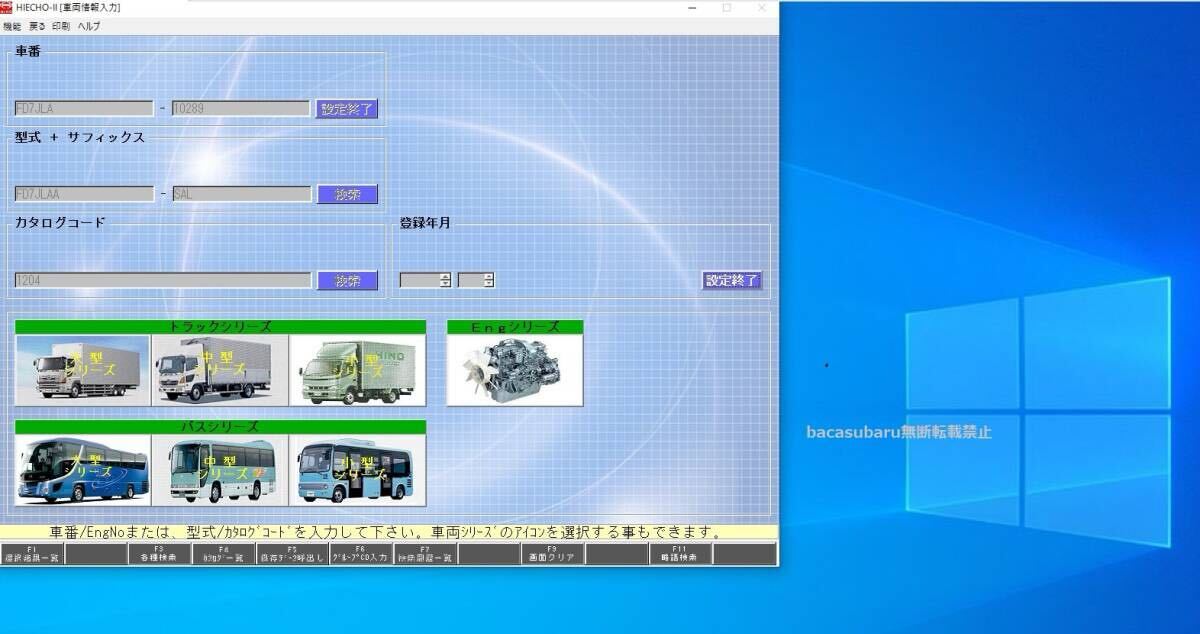The width and height of the screenshot is (1200, 634).
Task: Select the Eng series engine image
Action: click(514, 370)
